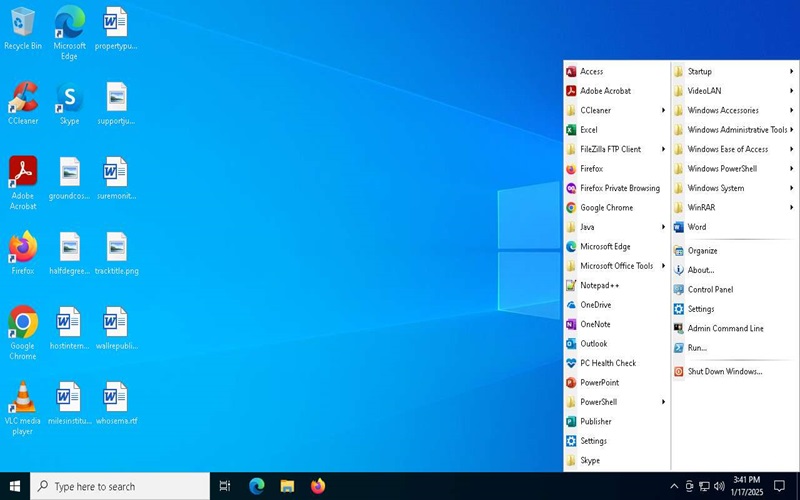This screenshot has width=800, height=500.
Task: Open Microsoft Edge from the programs menu
Action: coord(616,246)
